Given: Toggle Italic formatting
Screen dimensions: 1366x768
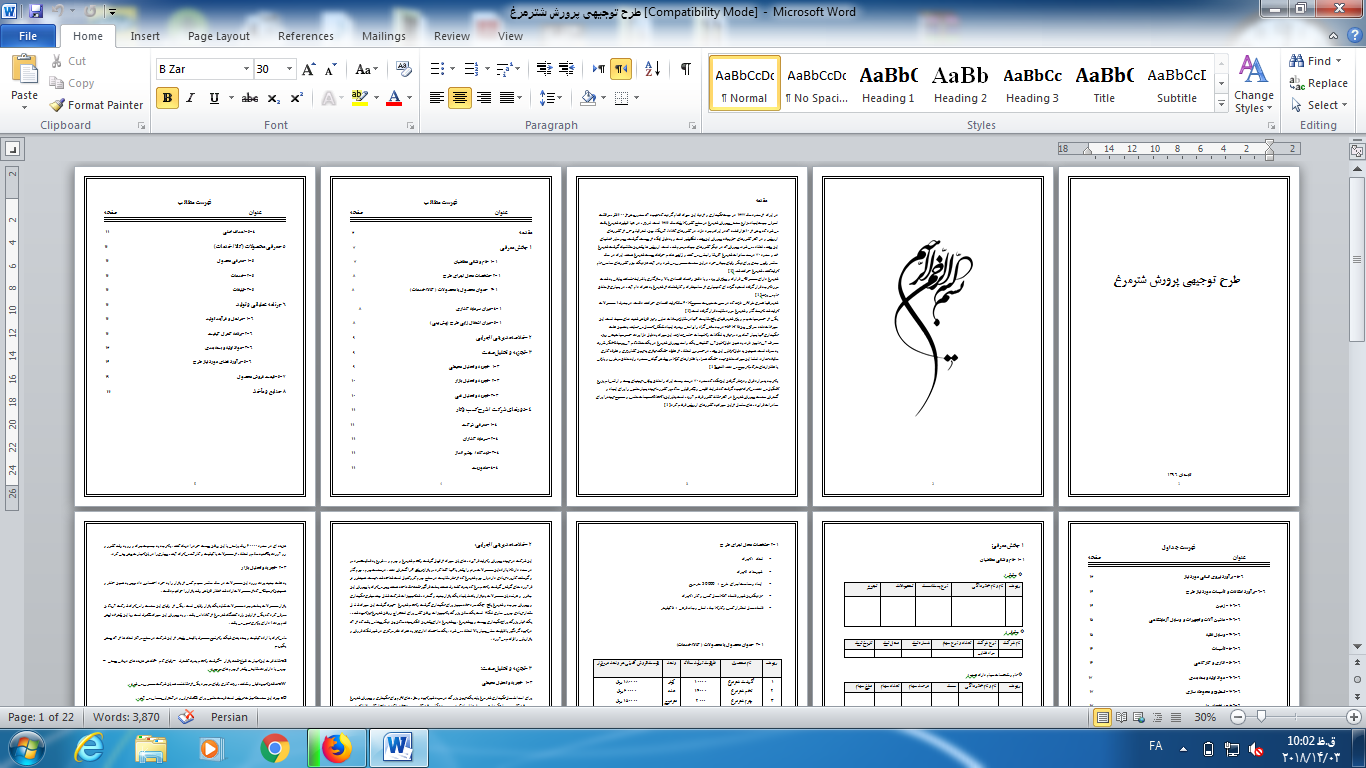Looking at the screenshot, I should point(190,98).
